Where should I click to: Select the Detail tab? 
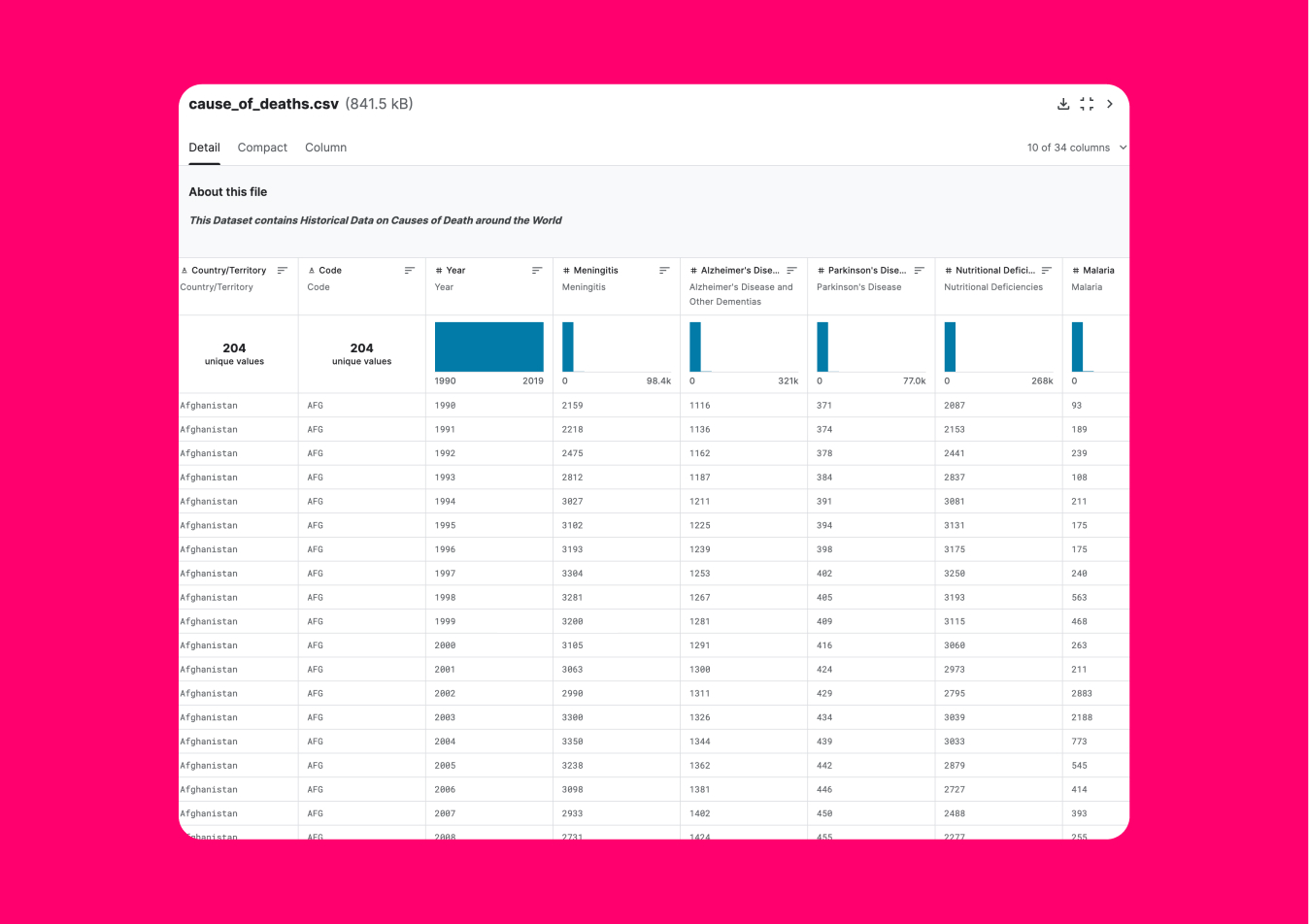pos(204,148)
